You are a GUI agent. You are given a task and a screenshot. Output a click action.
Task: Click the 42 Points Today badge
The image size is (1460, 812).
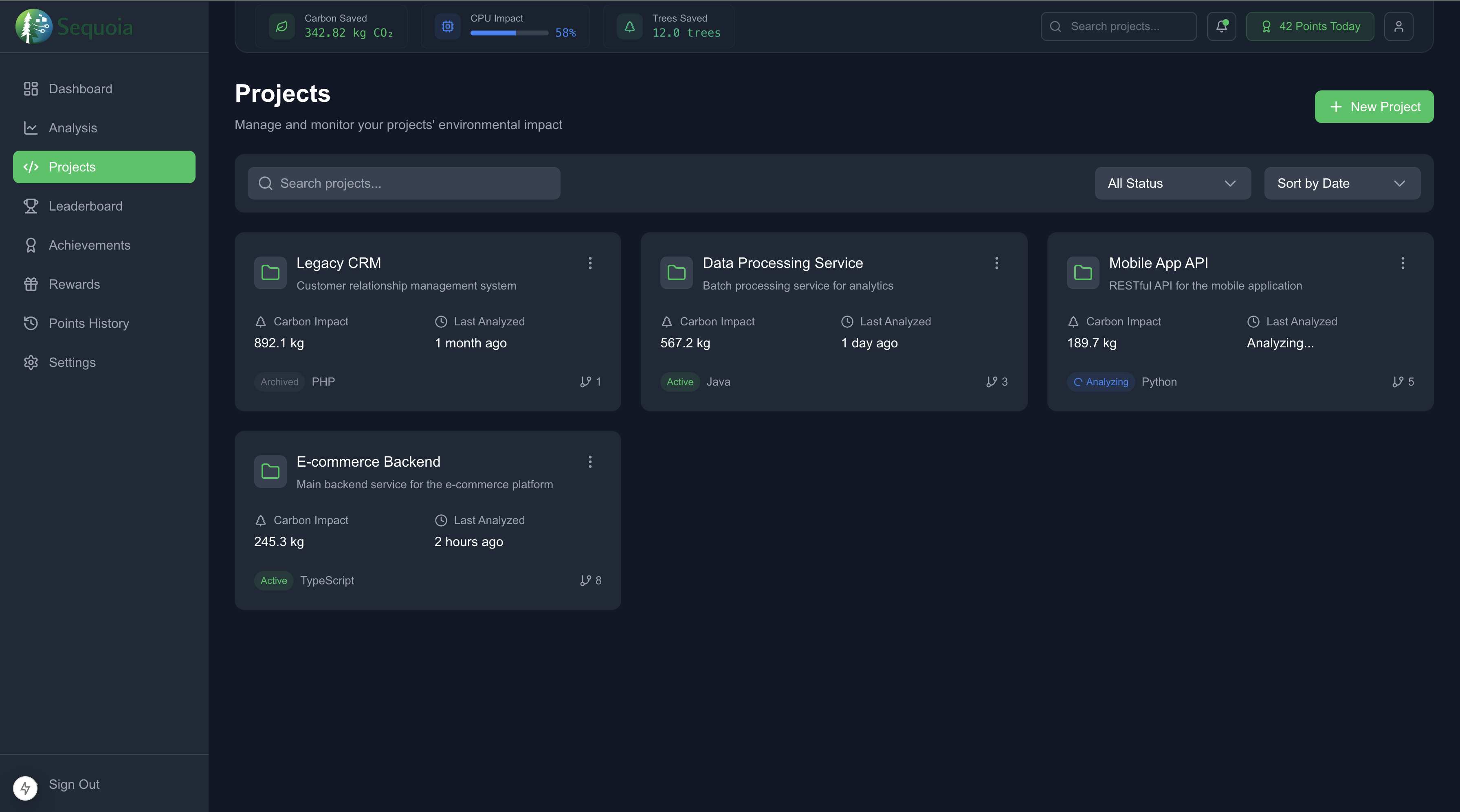point(1310,26)
